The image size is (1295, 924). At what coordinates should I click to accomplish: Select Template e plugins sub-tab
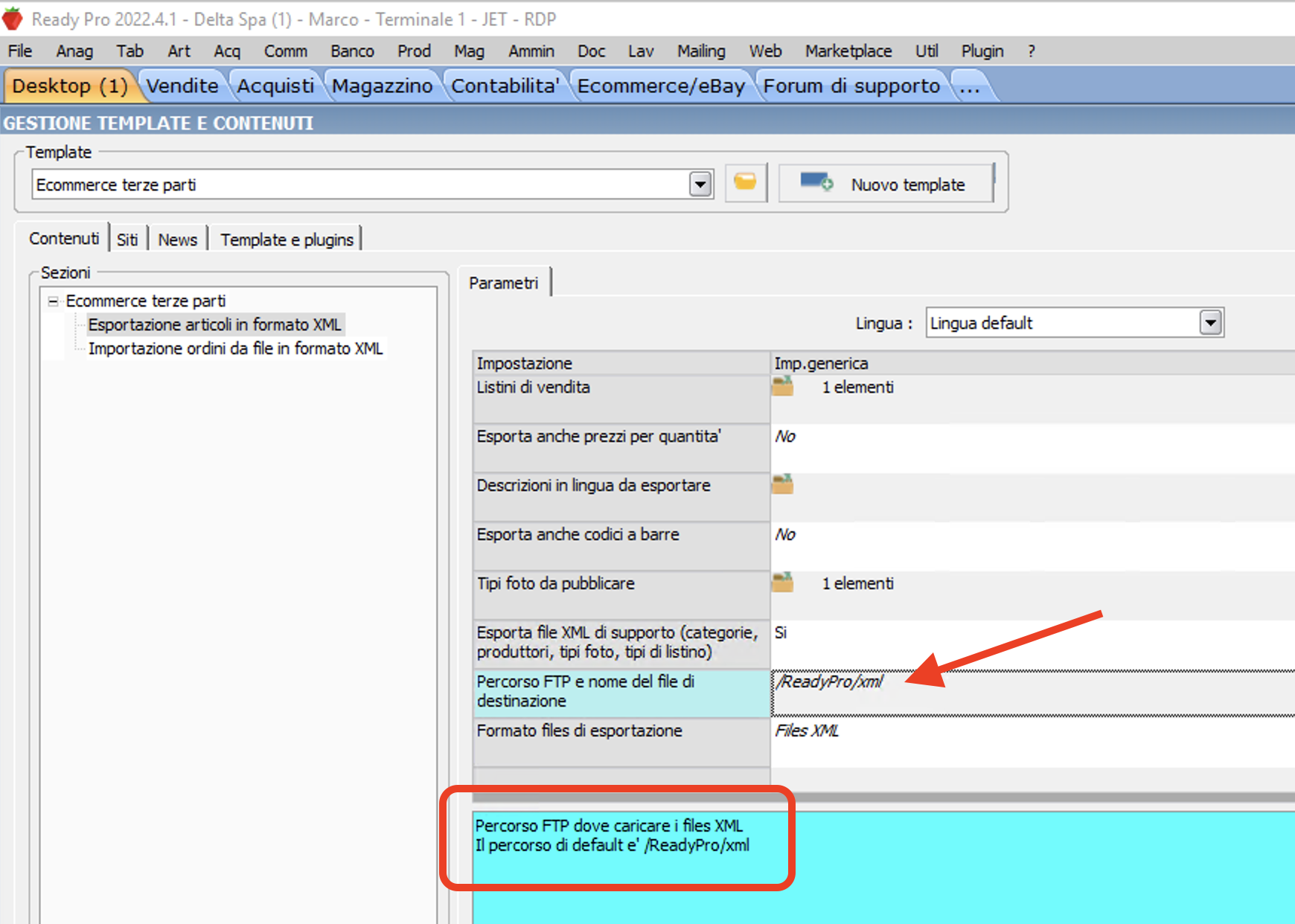[x=287, y=240]
